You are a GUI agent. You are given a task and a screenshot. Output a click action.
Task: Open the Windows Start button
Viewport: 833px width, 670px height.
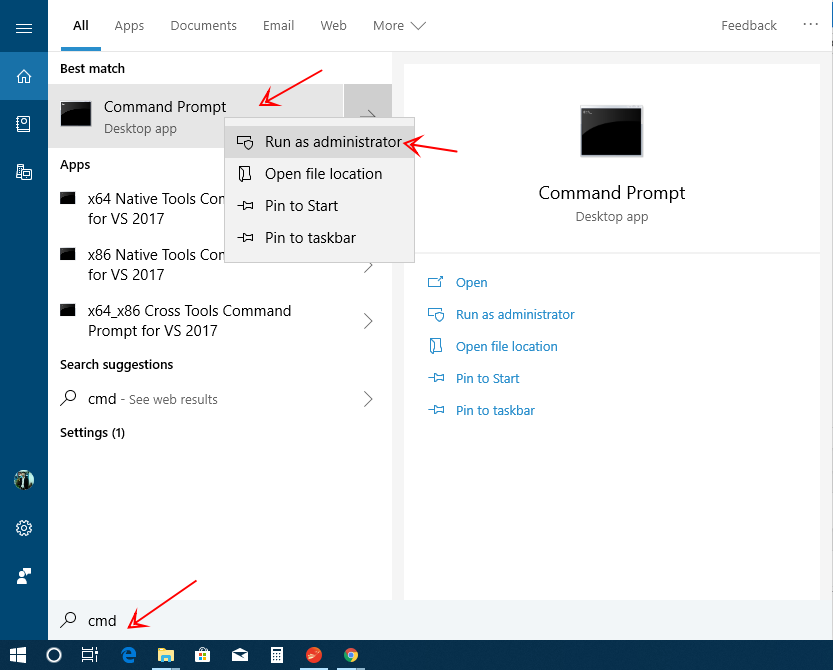click(x=18, y=655)
